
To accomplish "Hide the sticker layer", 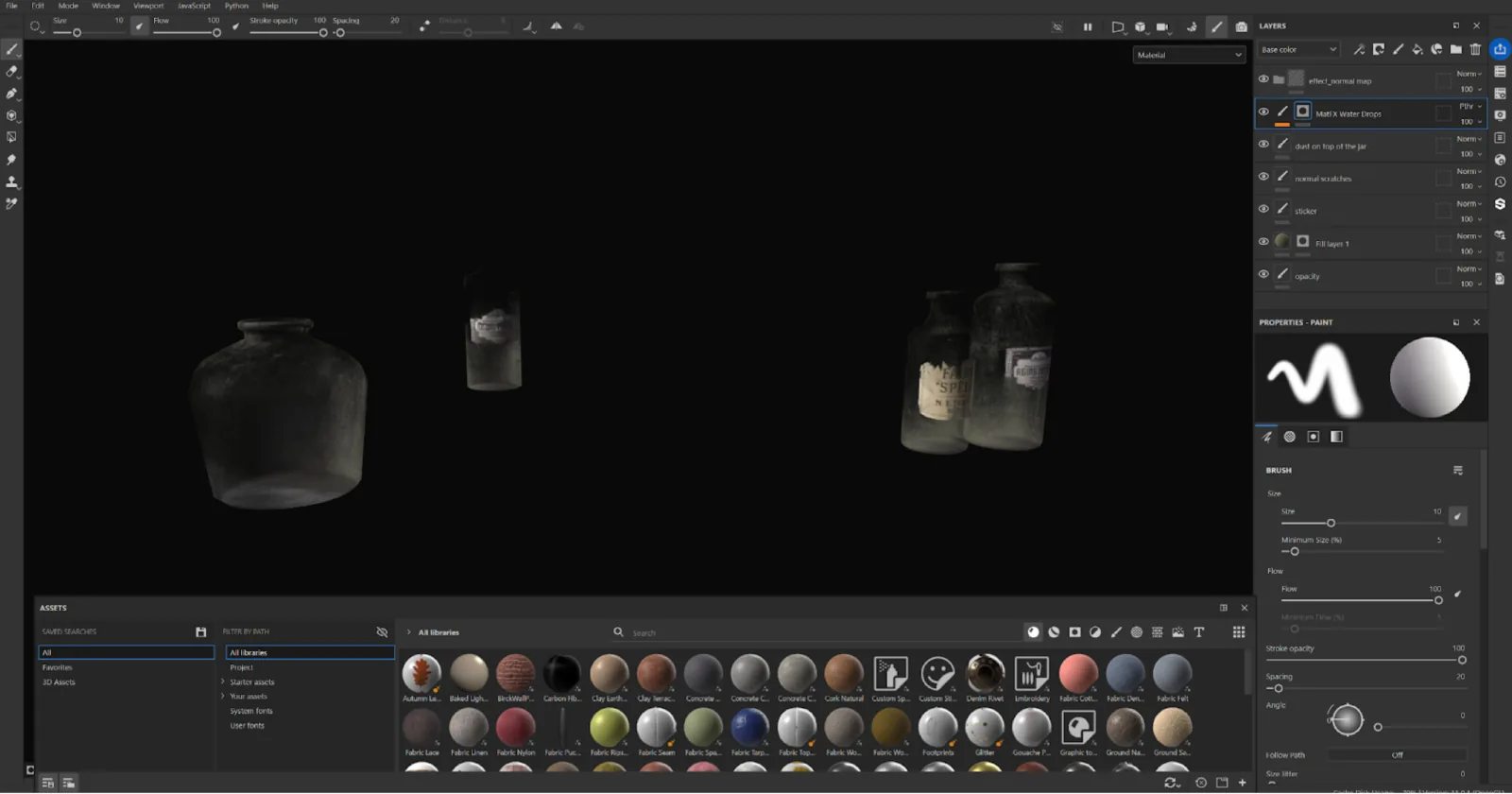I will pos(1263,209).
